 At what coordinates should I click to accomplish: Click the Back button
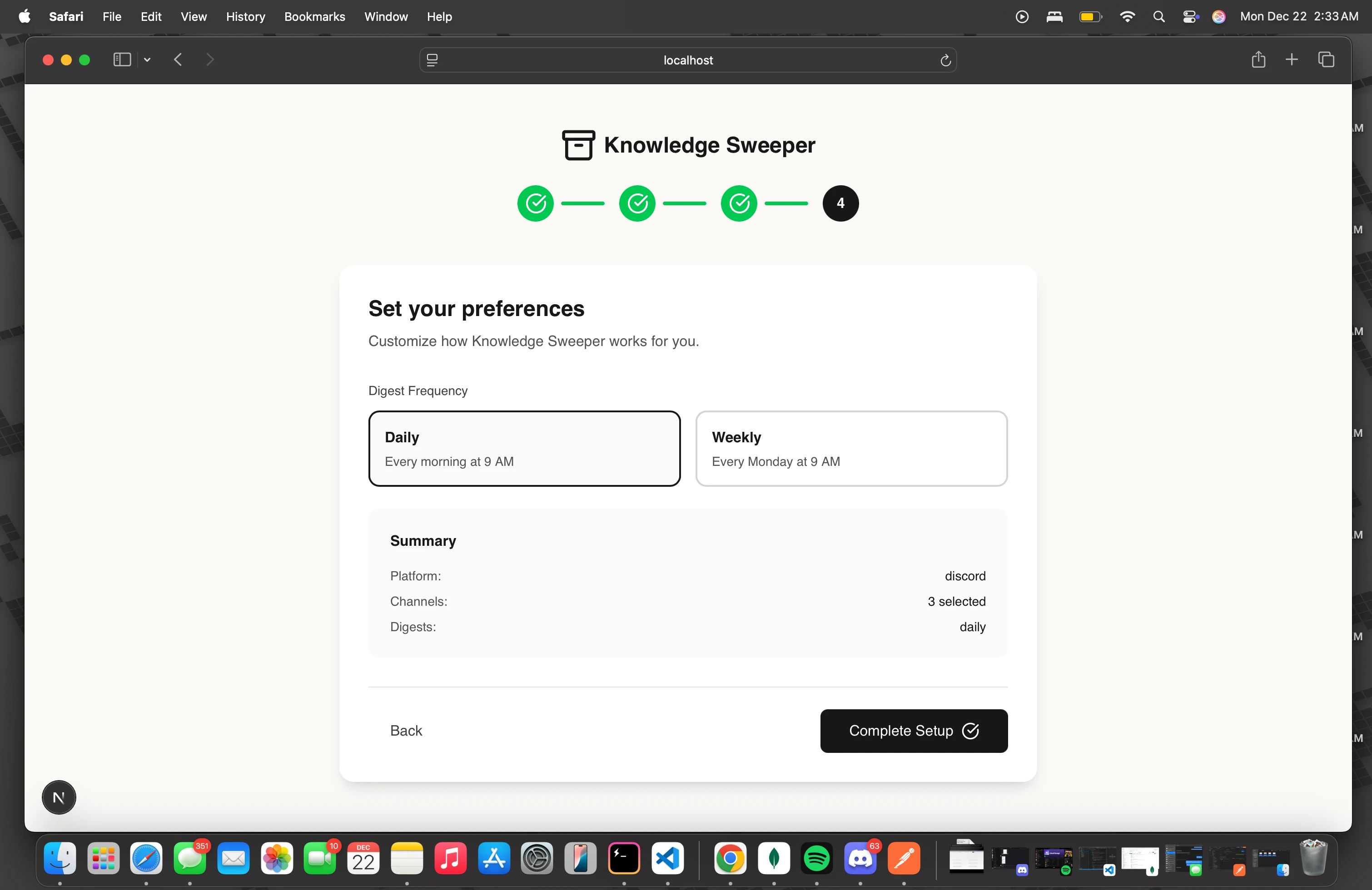click(x=406, y=731)
